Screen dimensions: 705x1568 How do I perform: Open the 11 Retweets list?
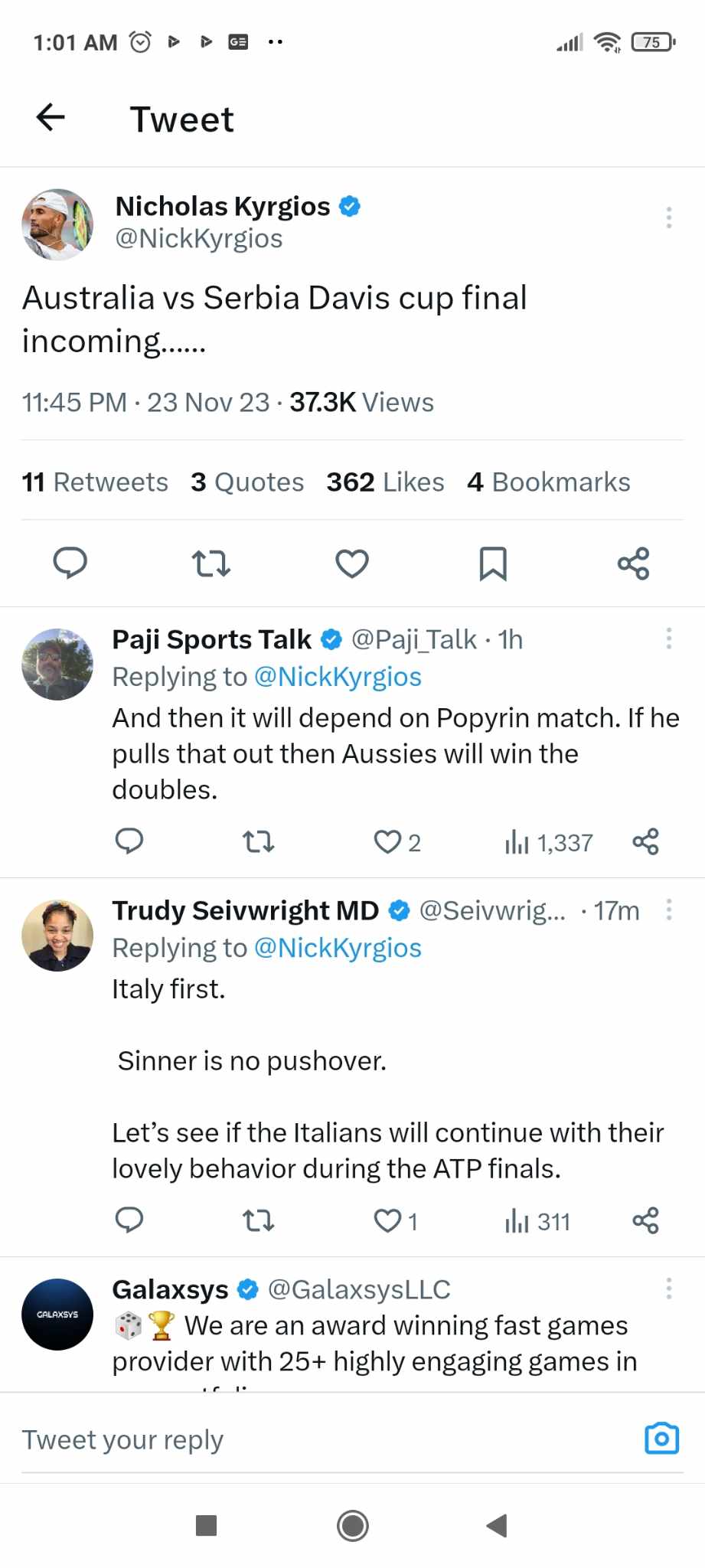95,482
